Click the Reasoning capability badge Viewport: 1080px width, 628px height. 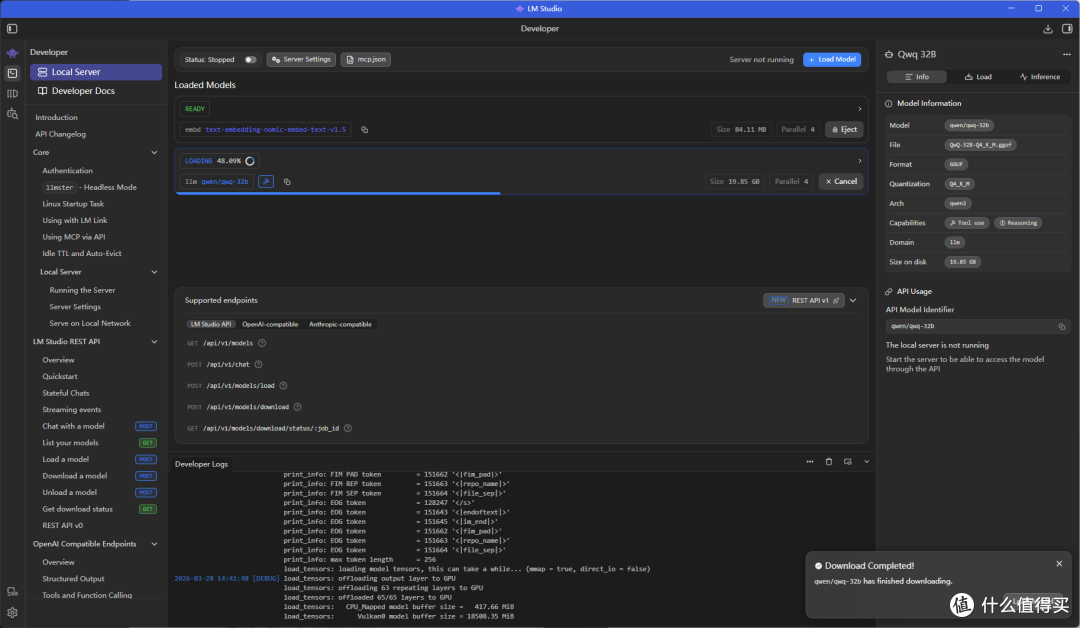tap(1018, 223)
